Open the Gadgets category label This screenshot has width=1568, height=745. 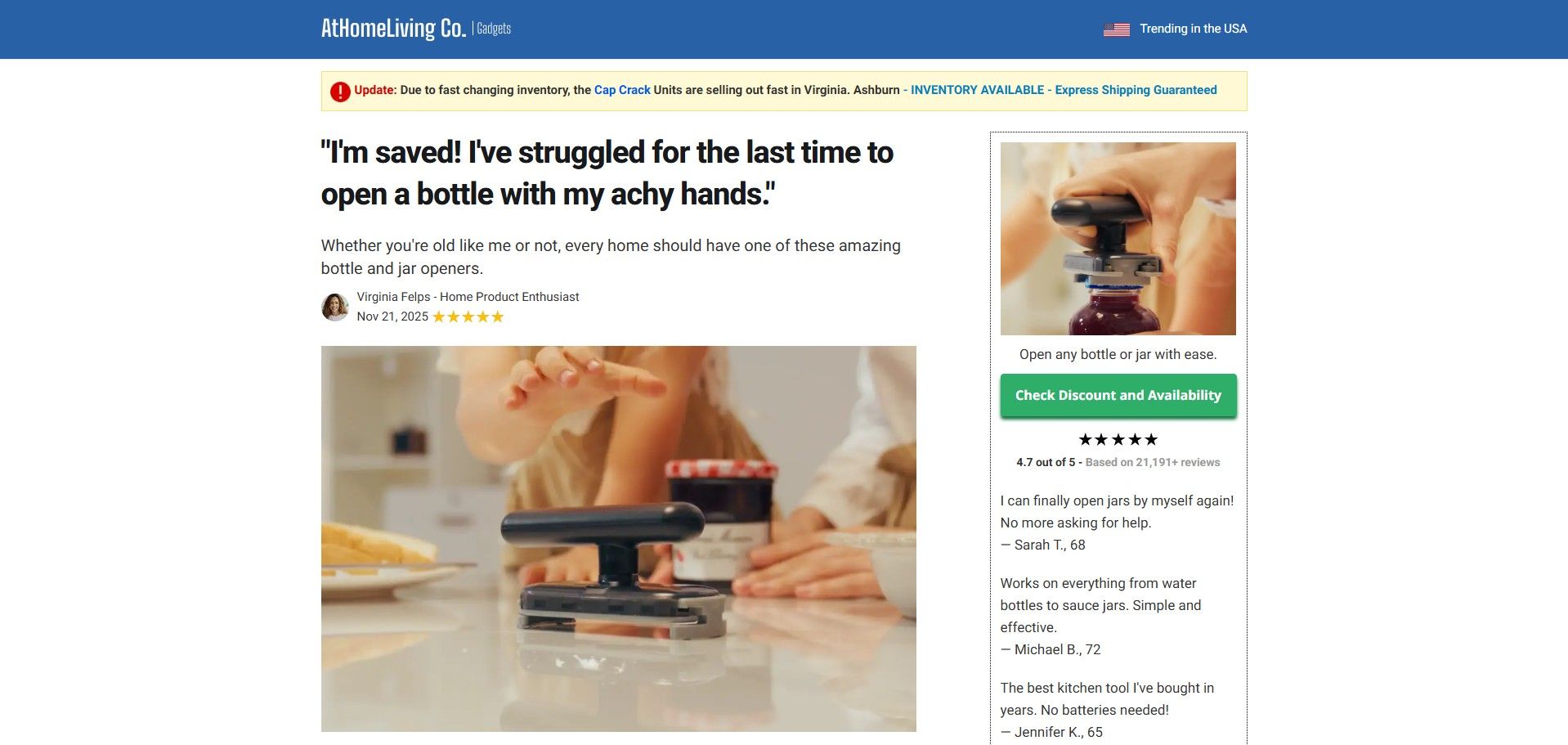pos(494,29)
